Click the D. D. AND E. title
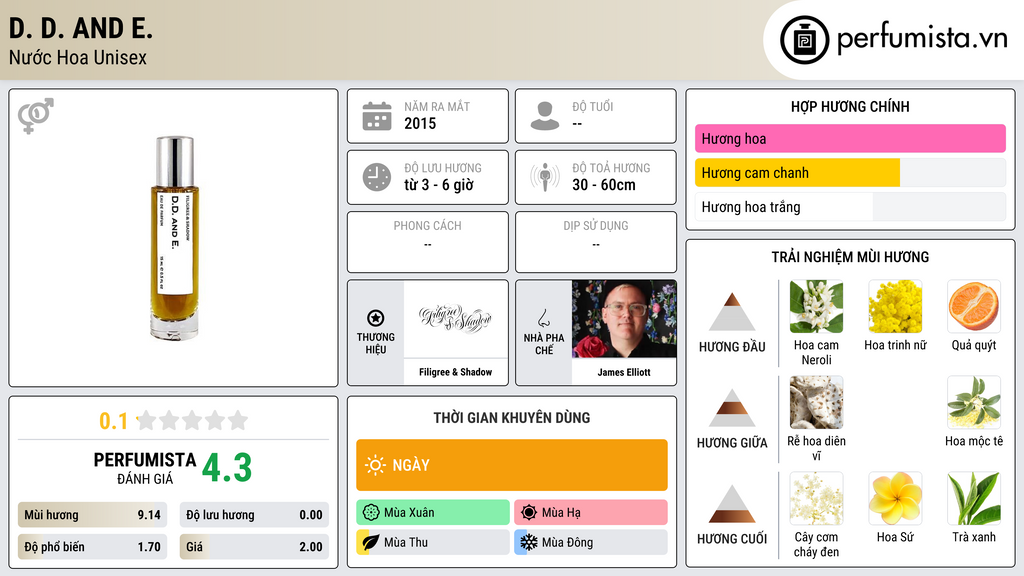 coord(81,28)
